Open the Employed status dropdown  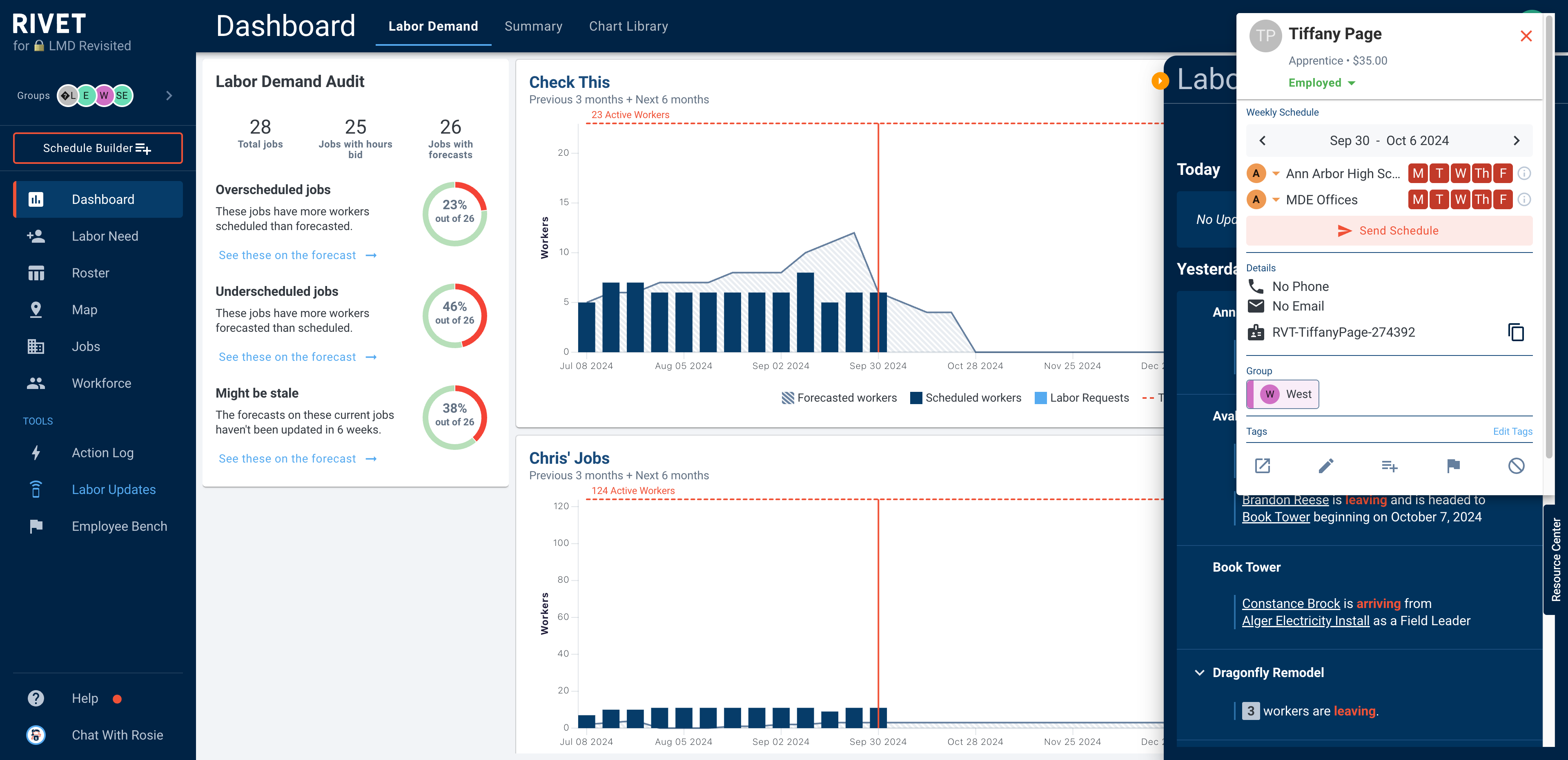(x=1322, y=83)
